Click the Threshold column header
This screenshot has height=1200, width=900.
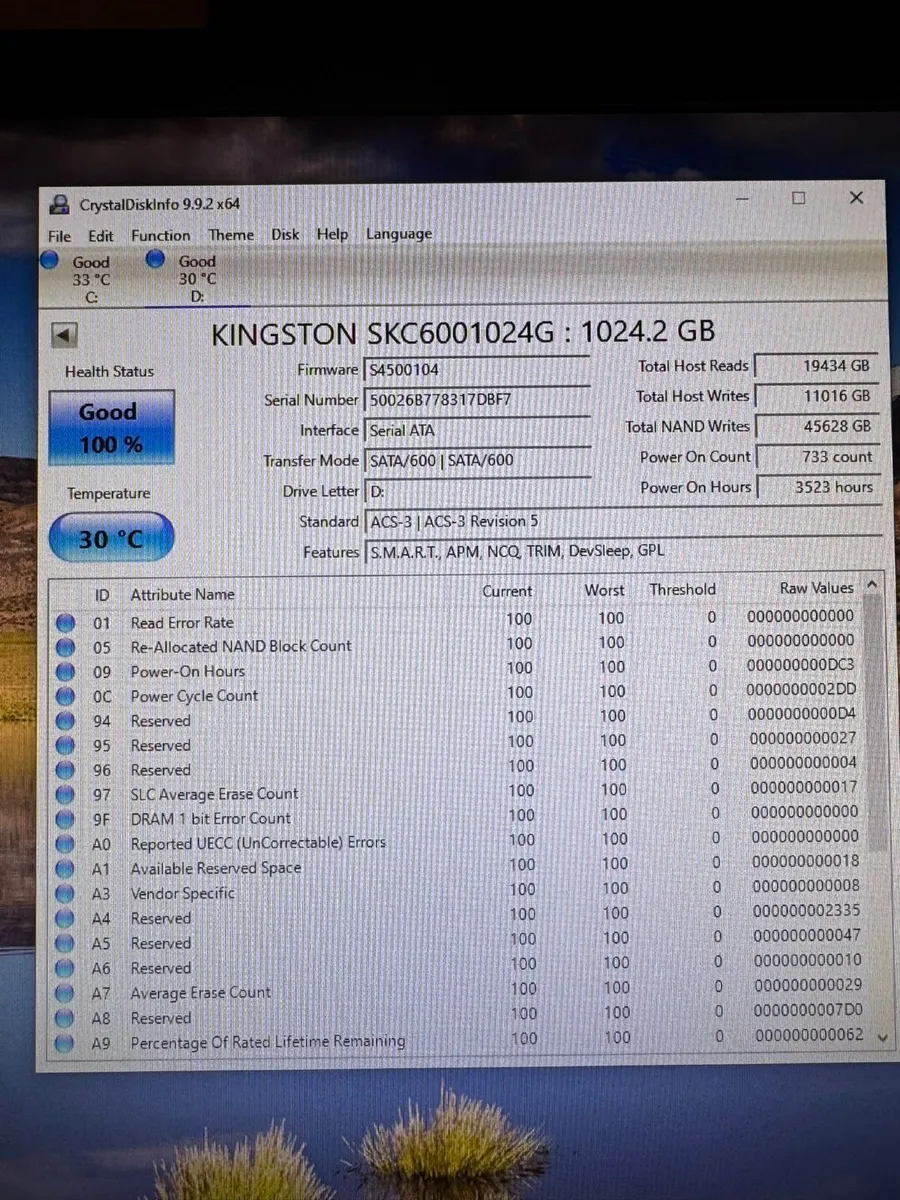pos(683,589)
